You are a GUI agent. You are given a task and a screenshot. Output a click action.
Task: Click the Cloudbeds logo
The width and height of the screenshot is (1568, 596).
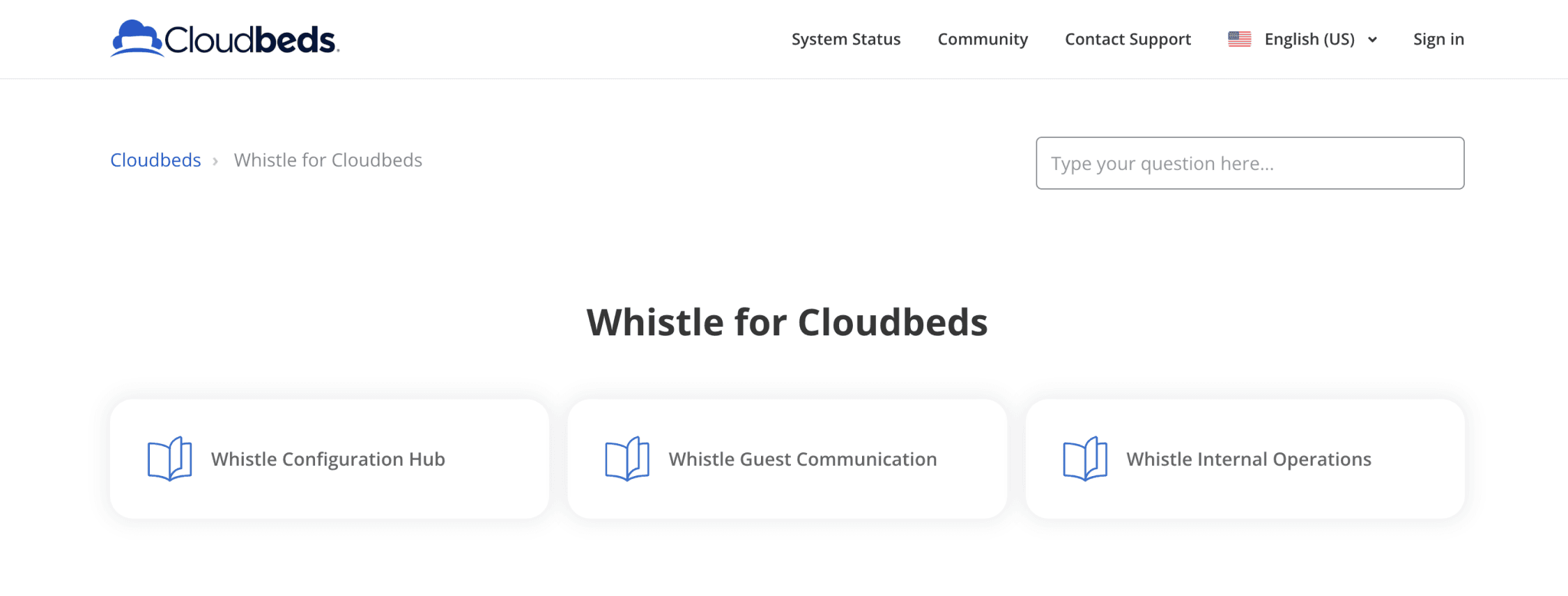tap(224, 38)
